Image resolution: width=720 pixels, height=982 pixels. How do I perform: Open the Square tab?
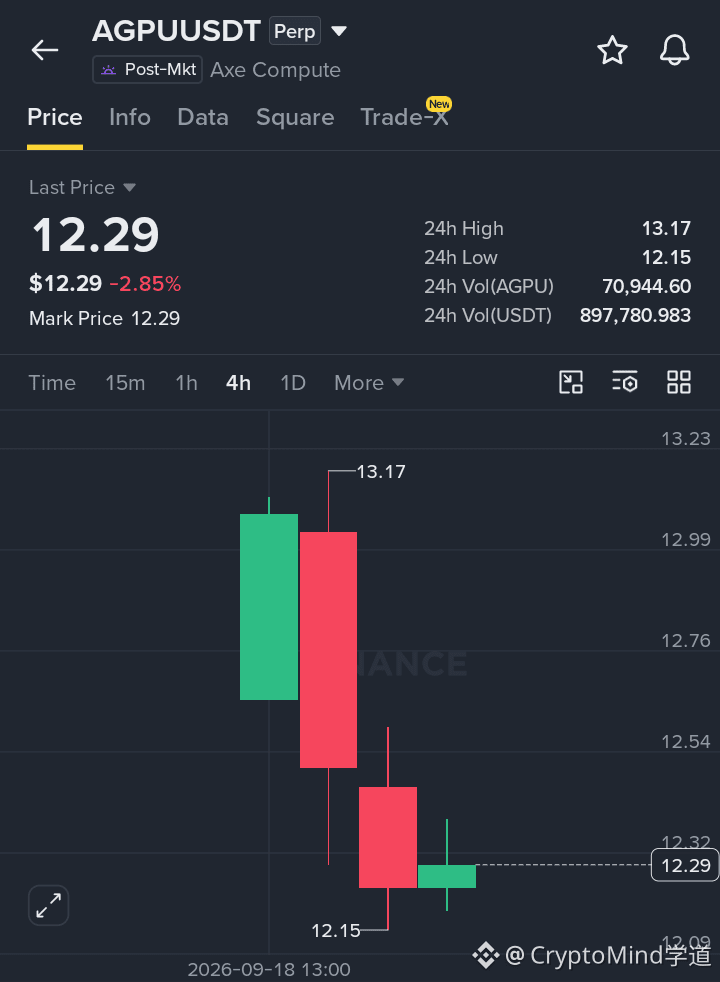point(295,117)
